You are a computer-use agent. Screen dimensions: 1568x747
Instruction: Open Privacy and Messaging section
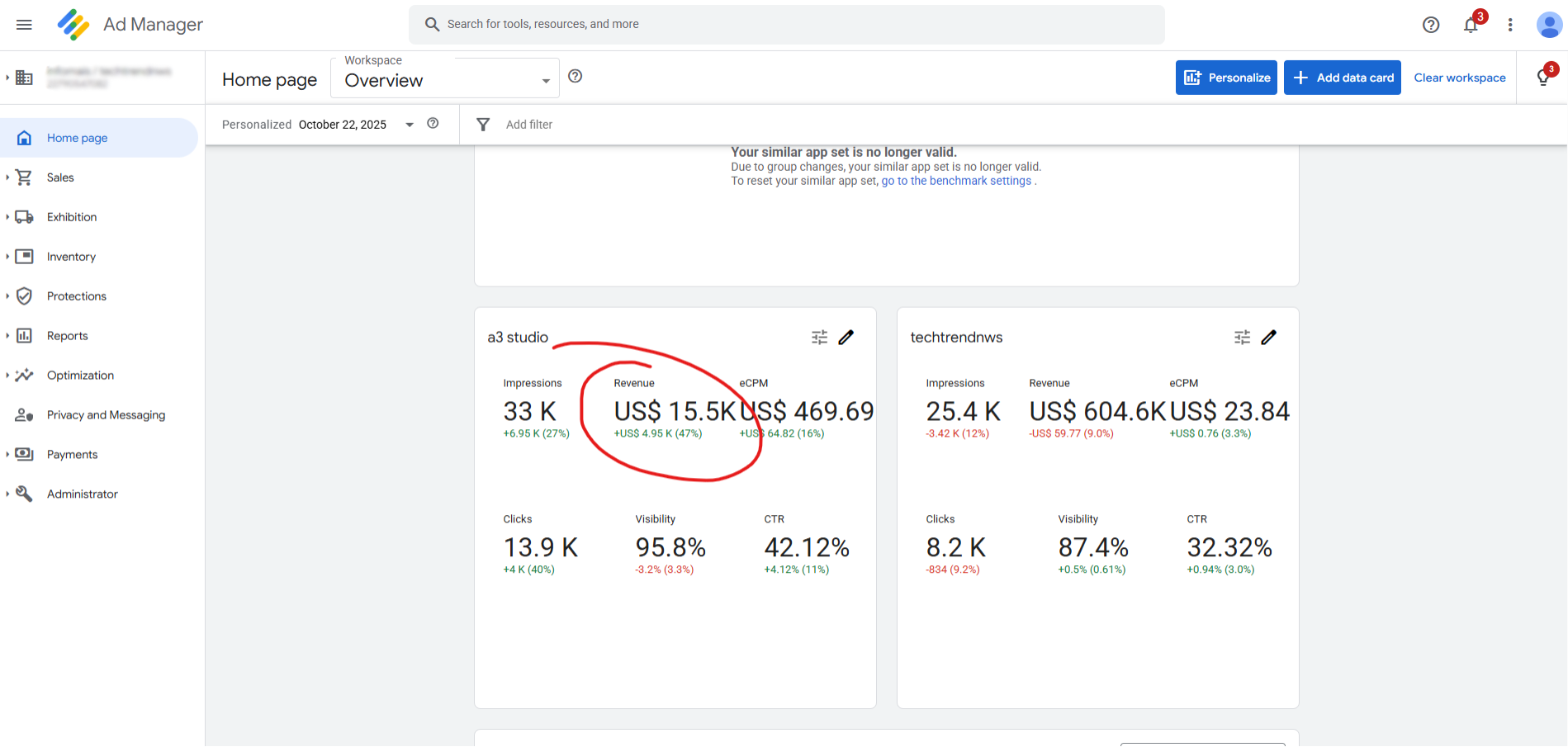click(x=106, y=415)
